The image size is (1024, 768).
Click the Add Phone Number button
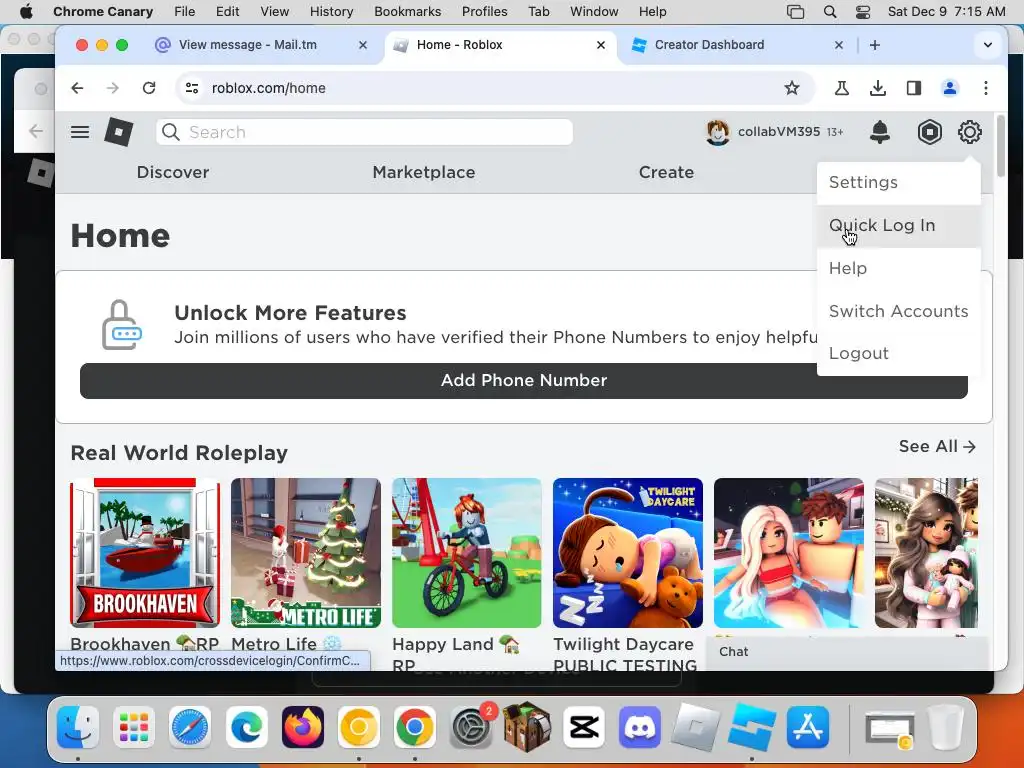(x=524, y=381)
